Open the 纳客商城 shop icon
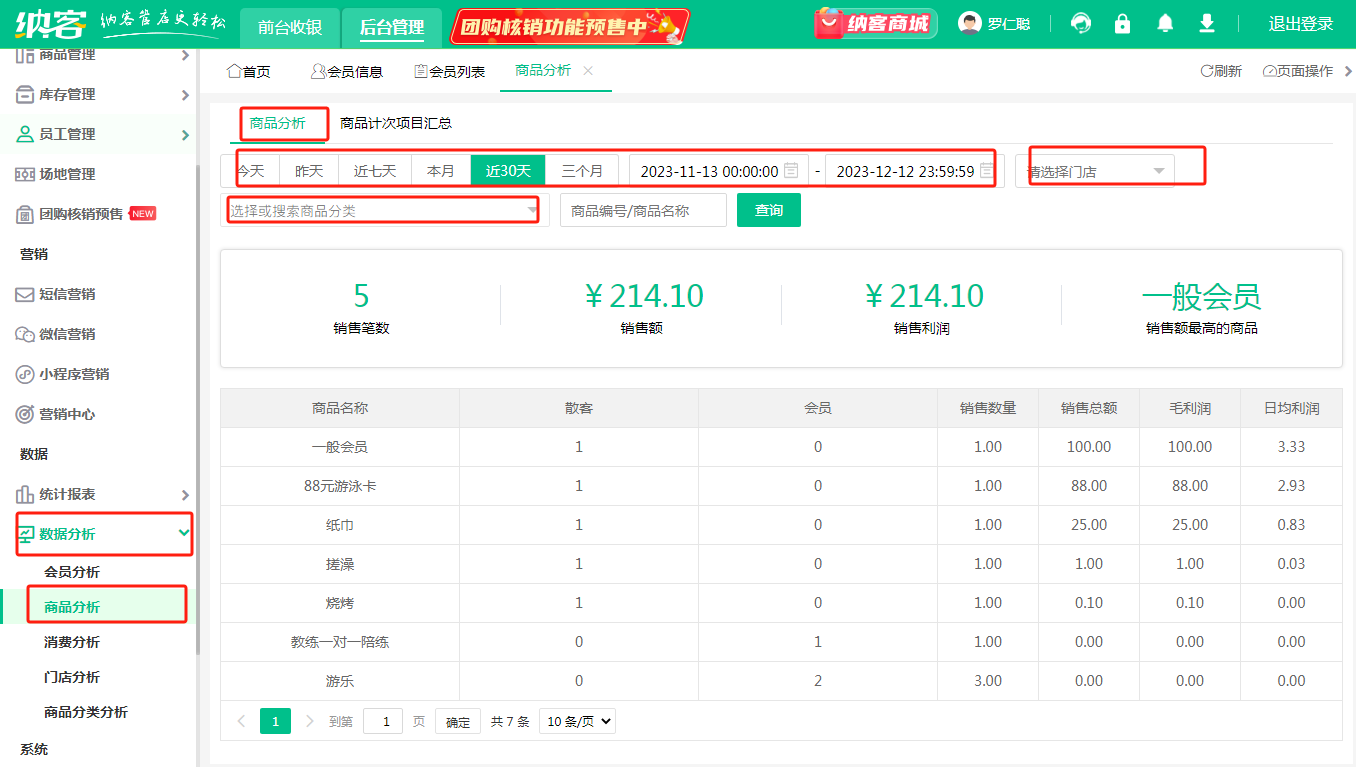 tap(873, 24)
